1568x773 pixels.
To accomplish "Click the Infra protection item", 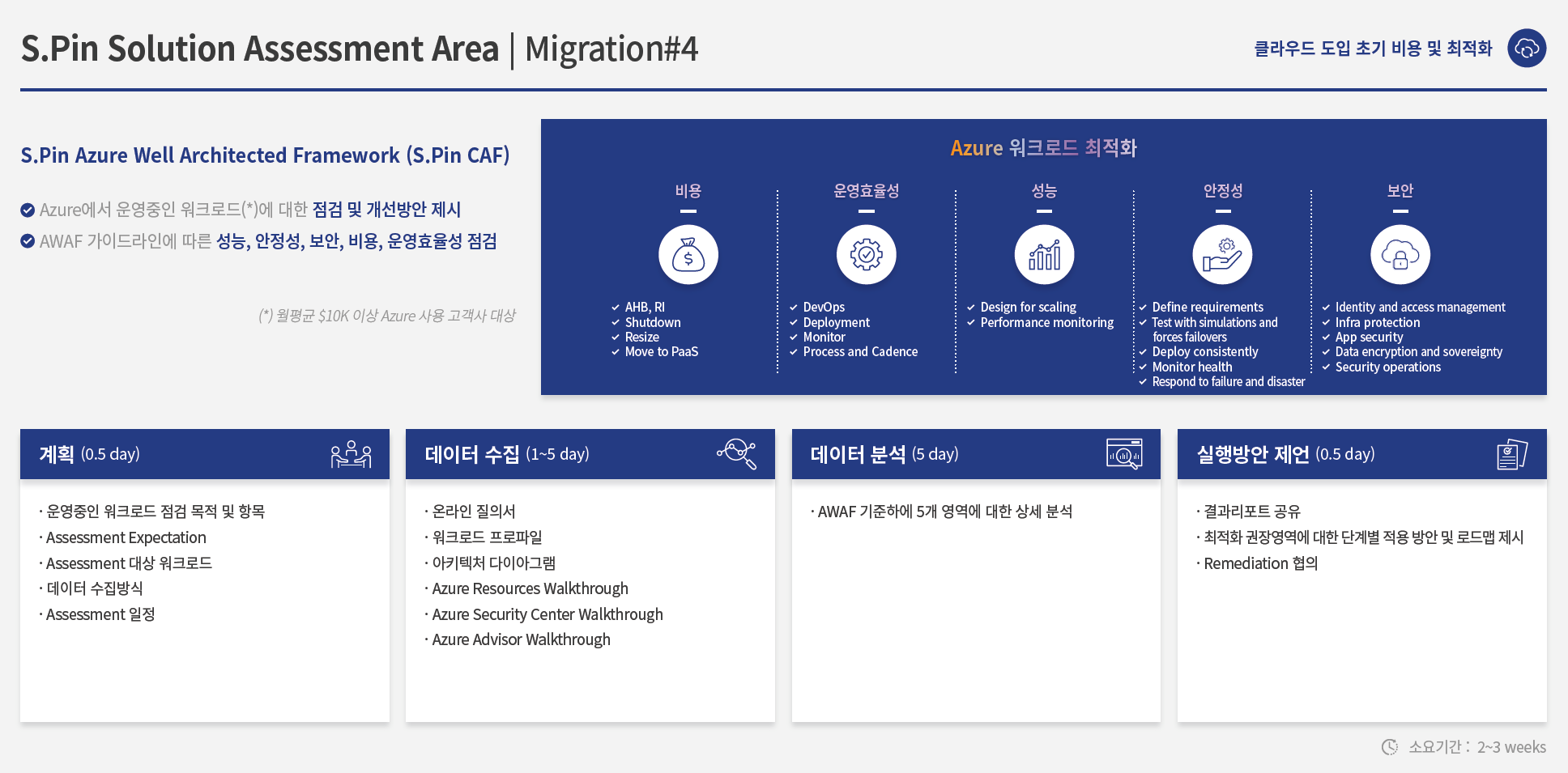I will [x=1378, y=322].
